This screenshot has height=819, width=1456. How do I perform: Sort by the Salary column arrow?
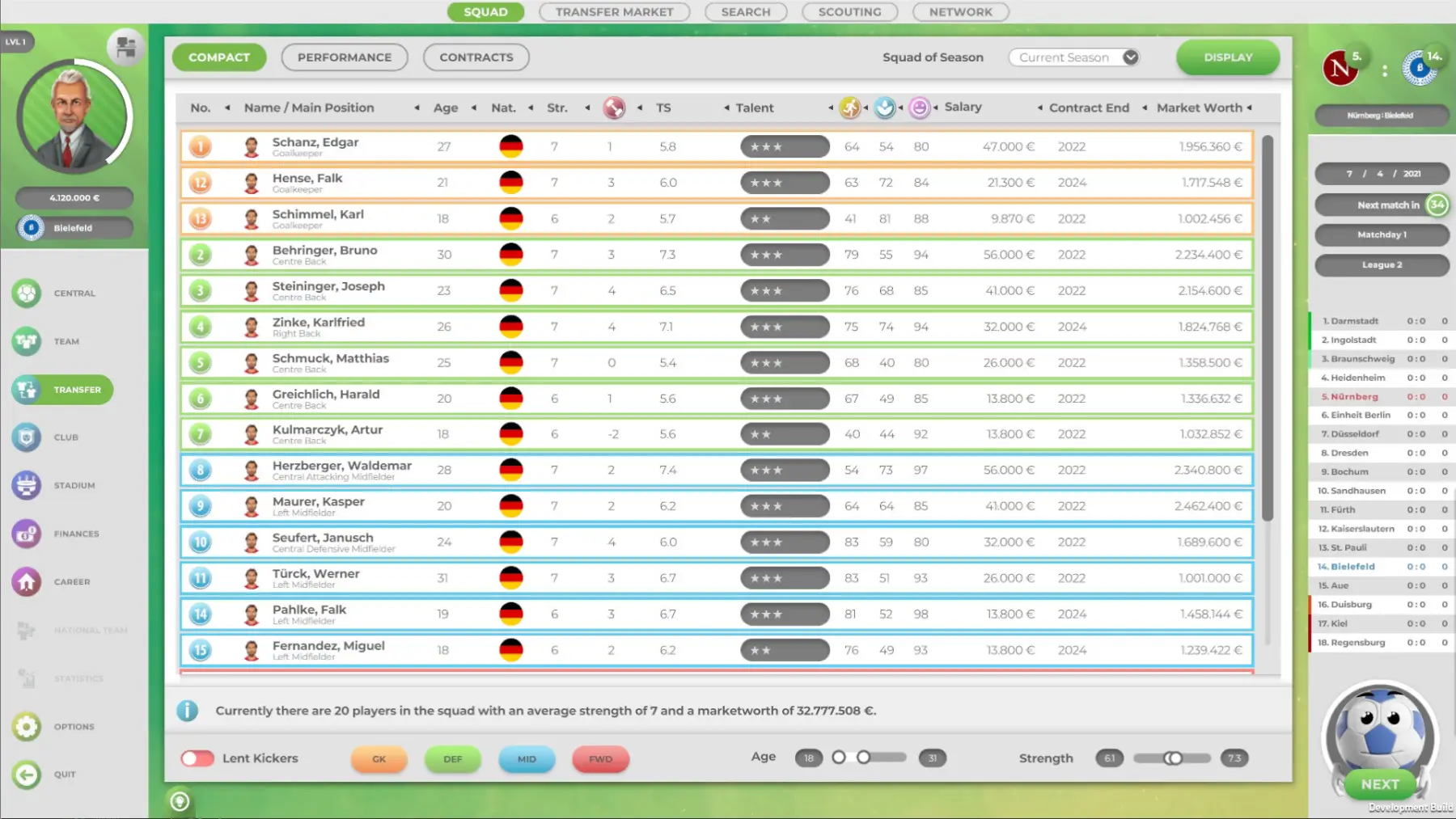pyautogui.click(x=1040, y=108)
